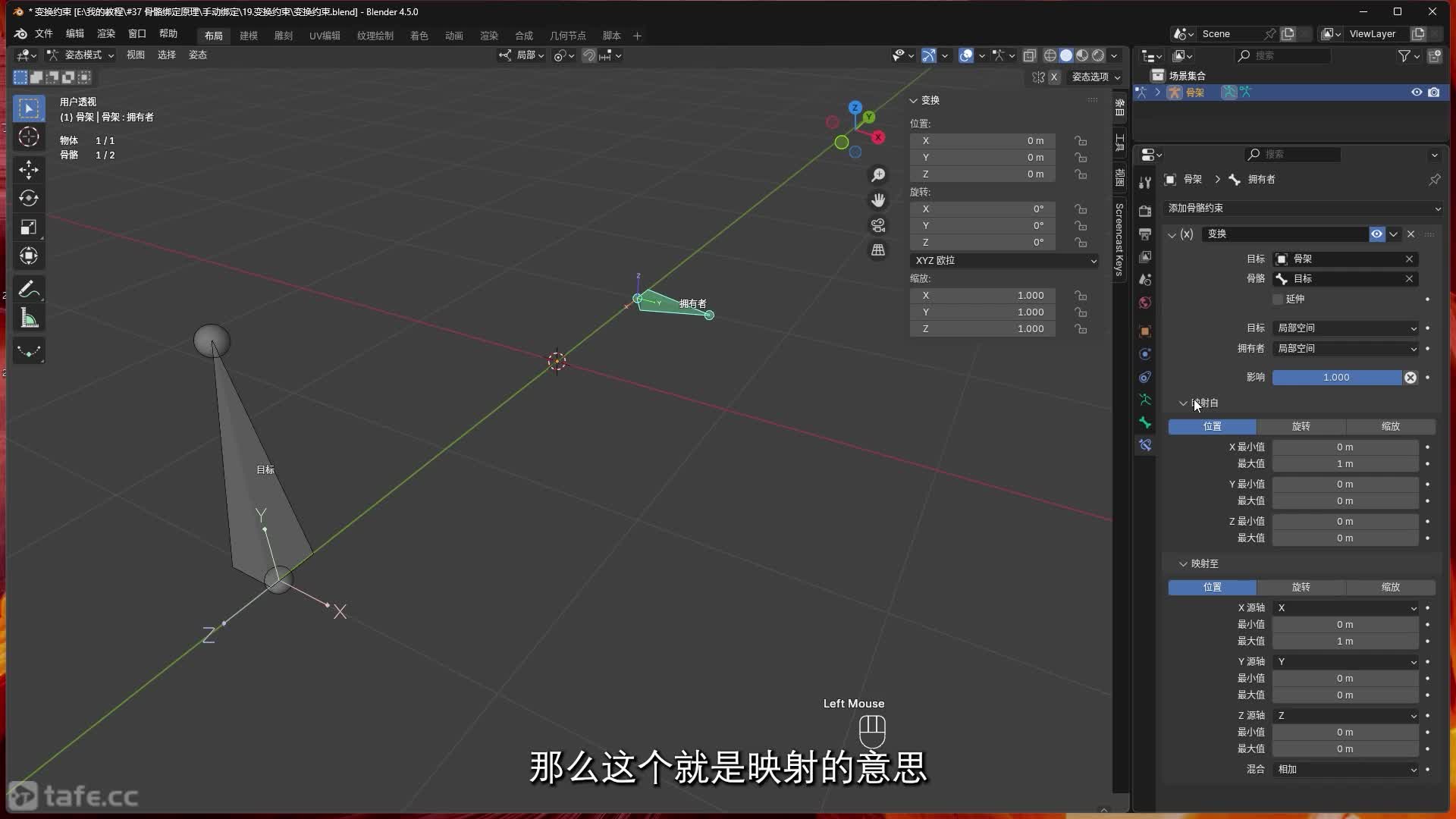Open the X 源轴 dropdown

coord(1346,608)
